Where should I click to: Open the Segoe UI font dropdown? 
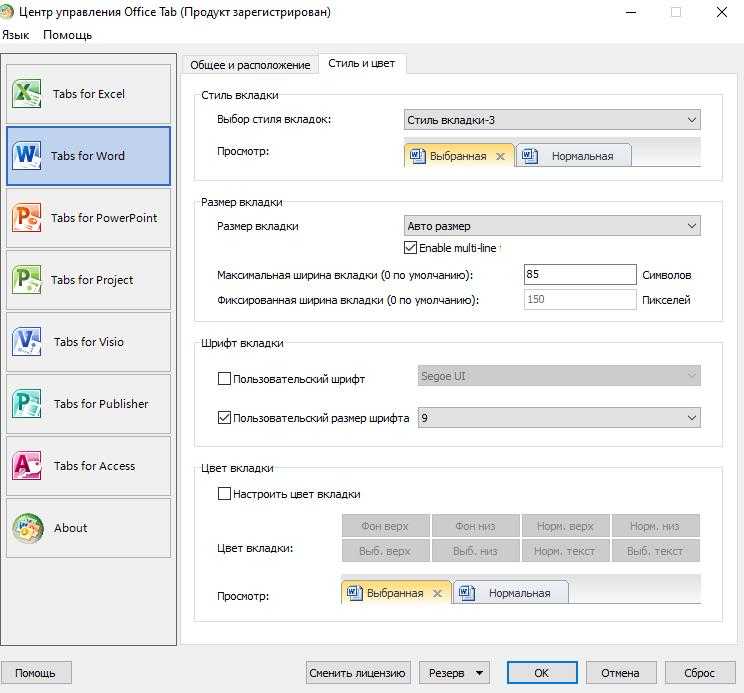click(559, 376)
